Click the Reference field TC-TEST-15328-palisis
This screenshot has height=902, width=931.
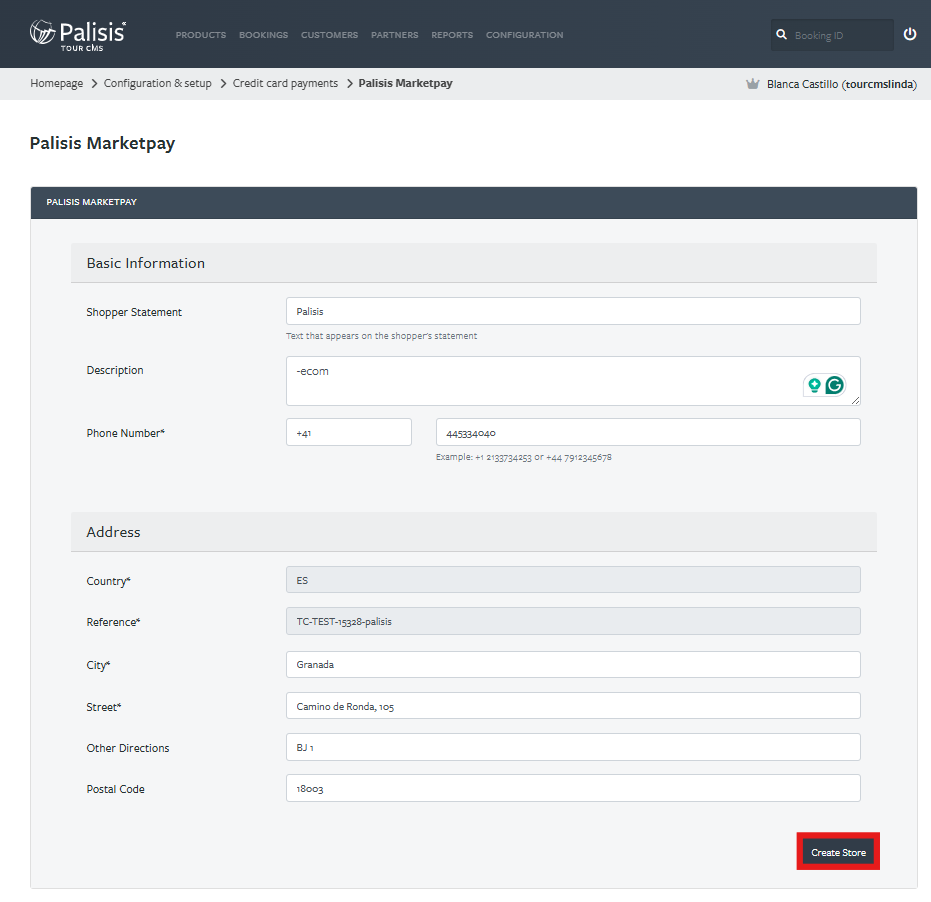coord(573,621)
